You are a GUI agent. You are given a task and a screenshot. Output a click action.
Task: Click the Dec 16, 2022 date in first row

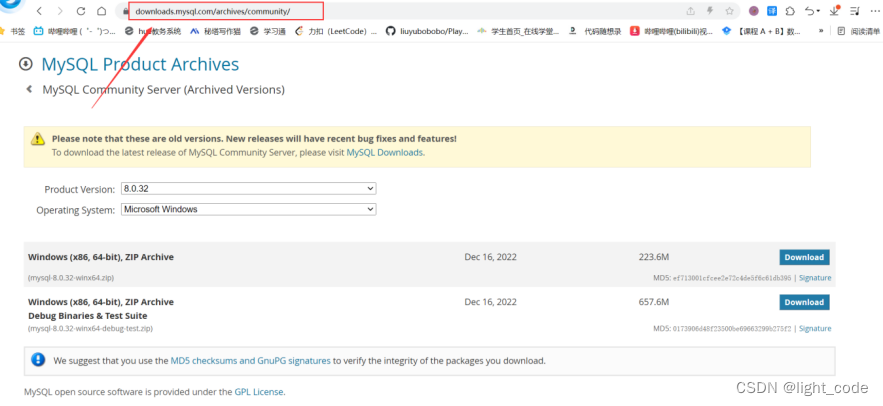pos(490,257)
